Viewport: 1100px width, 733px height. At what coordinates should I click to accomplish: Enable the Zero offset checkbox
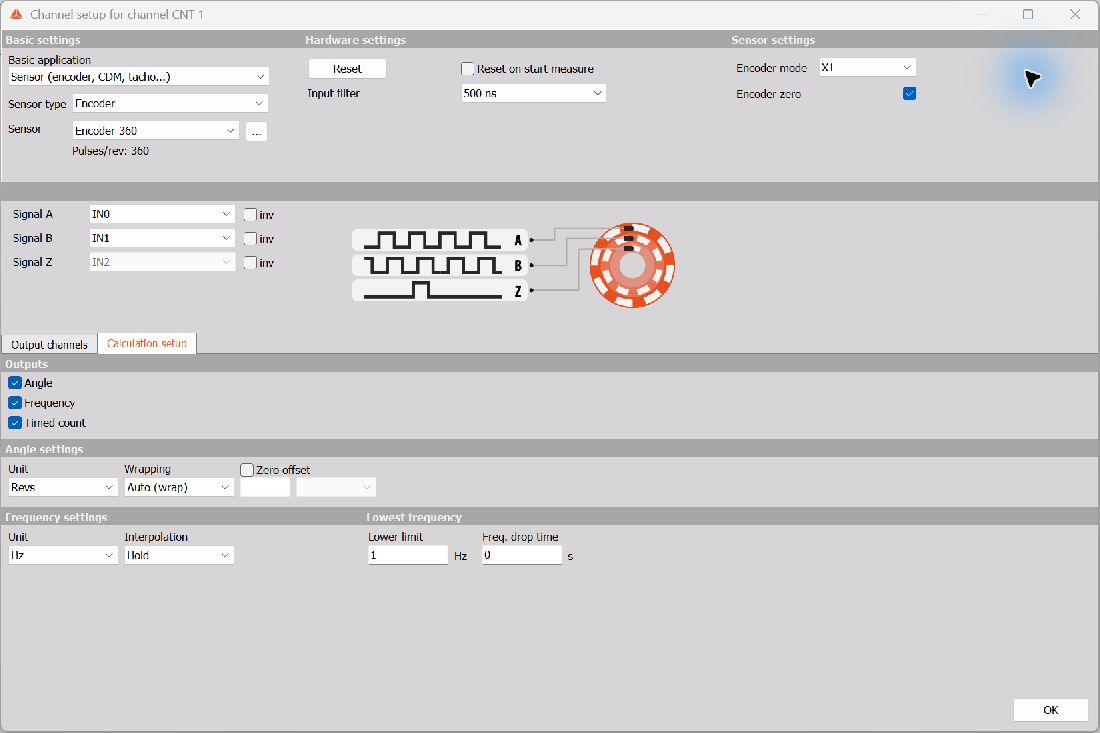coord(247,470)
